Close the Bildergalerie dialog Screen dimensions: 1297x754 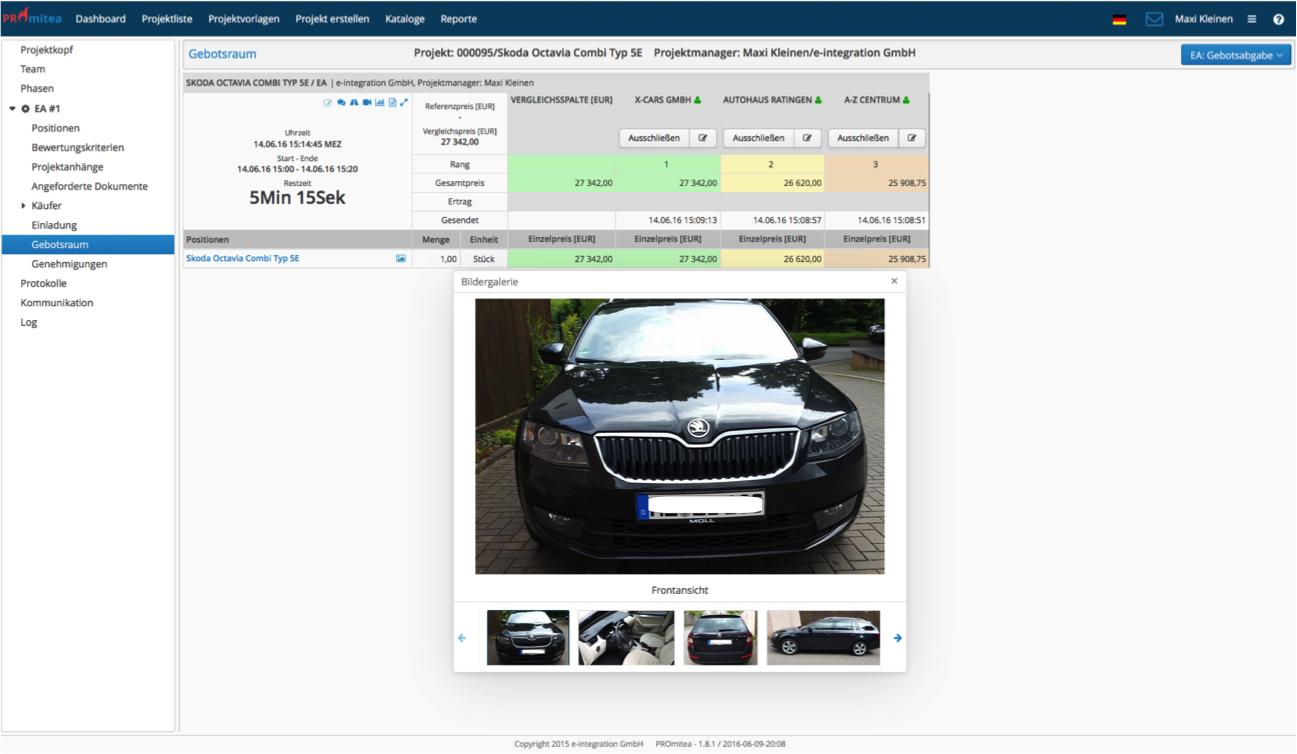click(894, 281)
